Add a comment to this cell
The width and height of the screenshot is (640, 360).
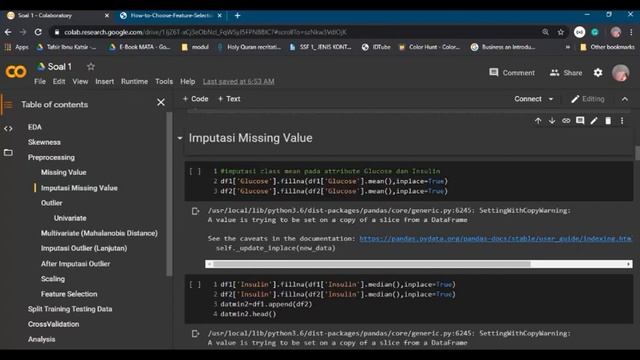point(580,121)
